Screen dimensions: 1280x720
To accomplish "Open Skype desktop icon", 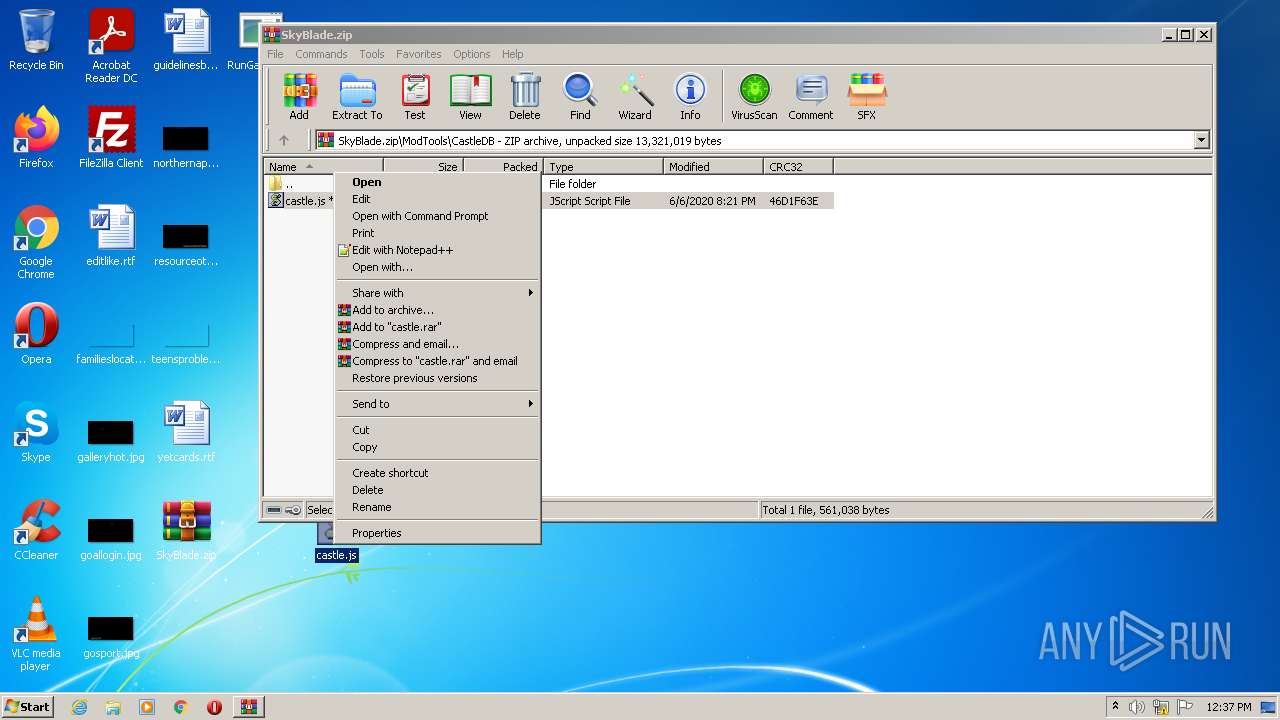I will point(36,432).
